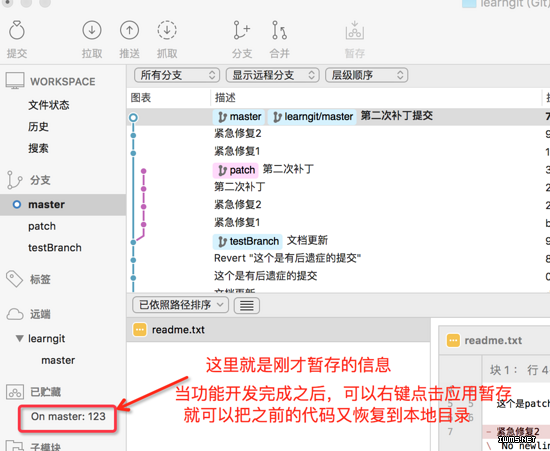Open 历史 history view in sidebar
Image resolution: width=550 pixels, height=451 pixels.
coord(38,126)
